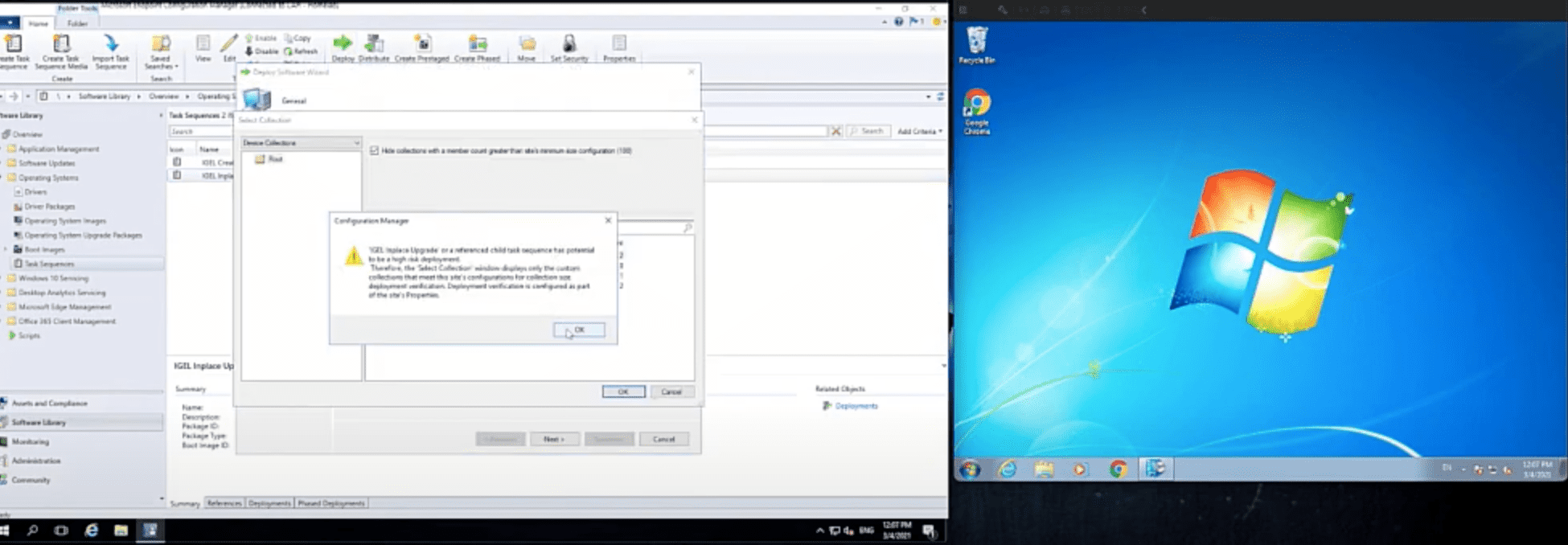
Task: Open Internet Explorer in Windows 7 taskbar
Action: tap(1007, 469)
